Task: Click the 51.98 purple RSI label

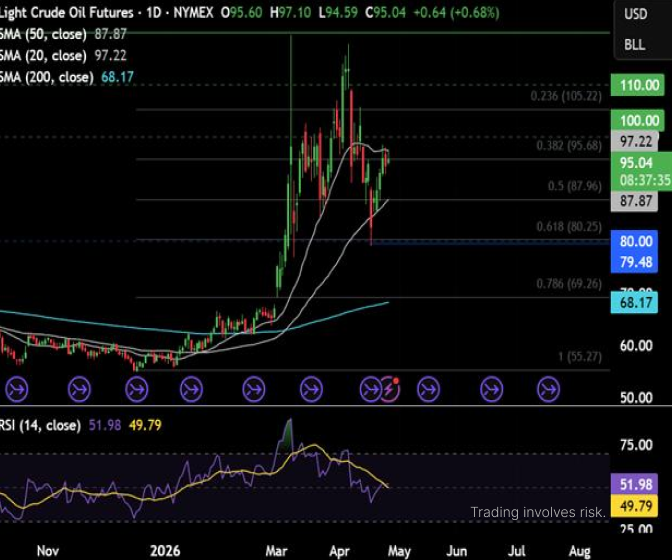Action: click(x=634, y=485)
